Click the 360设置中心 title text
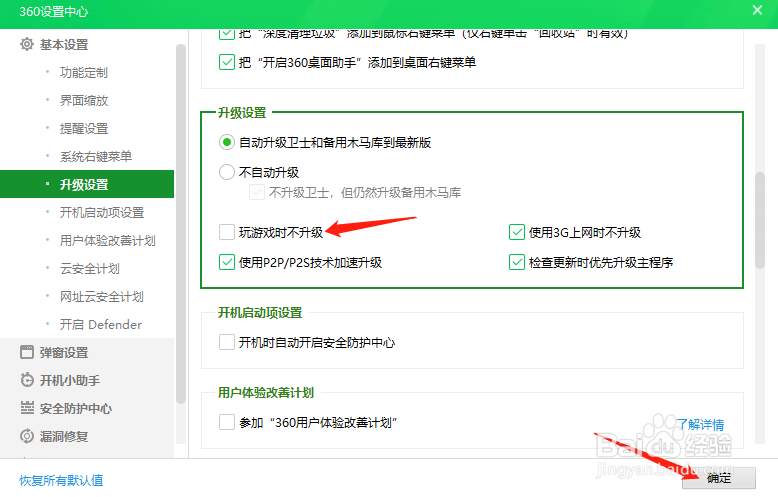 tap(54, 11)
